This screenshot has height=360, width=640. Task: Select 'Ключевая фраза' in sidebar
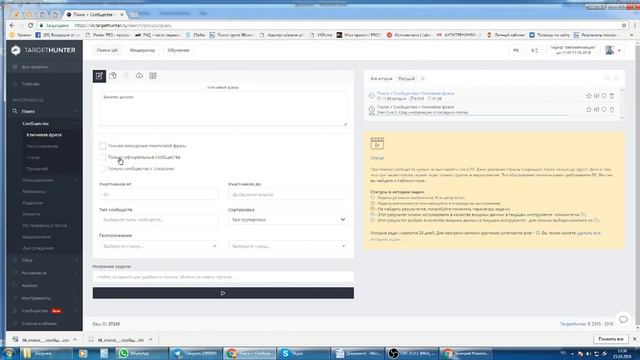tap(44, 135)
